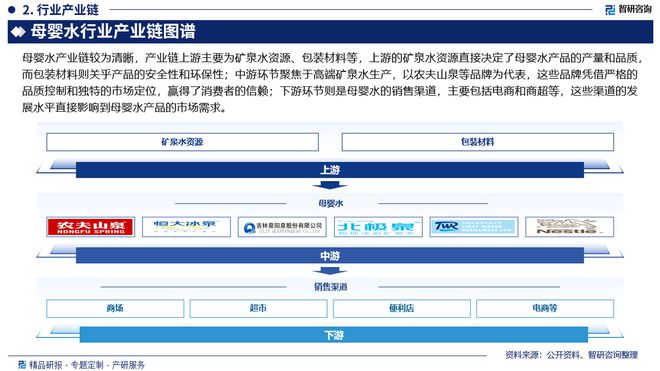Click the Nestlé brand logo

[570, 227]
